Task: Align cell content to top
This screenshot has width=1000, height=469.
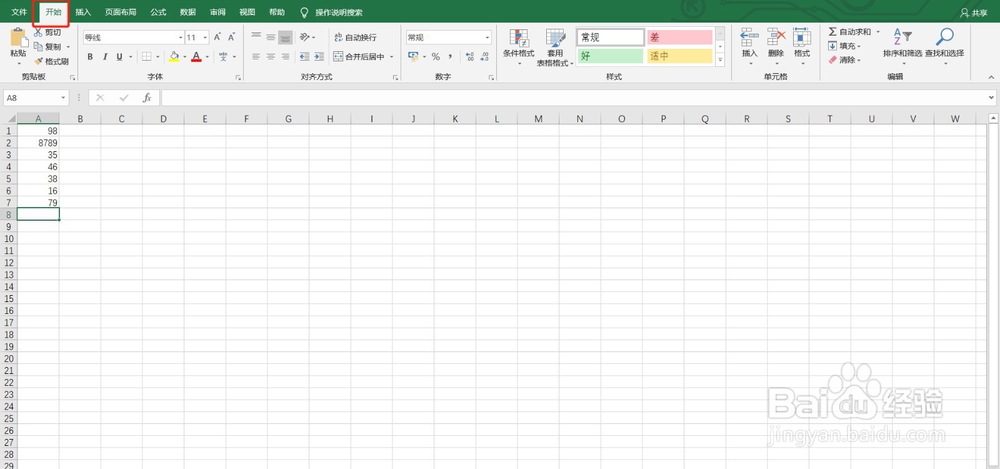Action: point(256,37)
